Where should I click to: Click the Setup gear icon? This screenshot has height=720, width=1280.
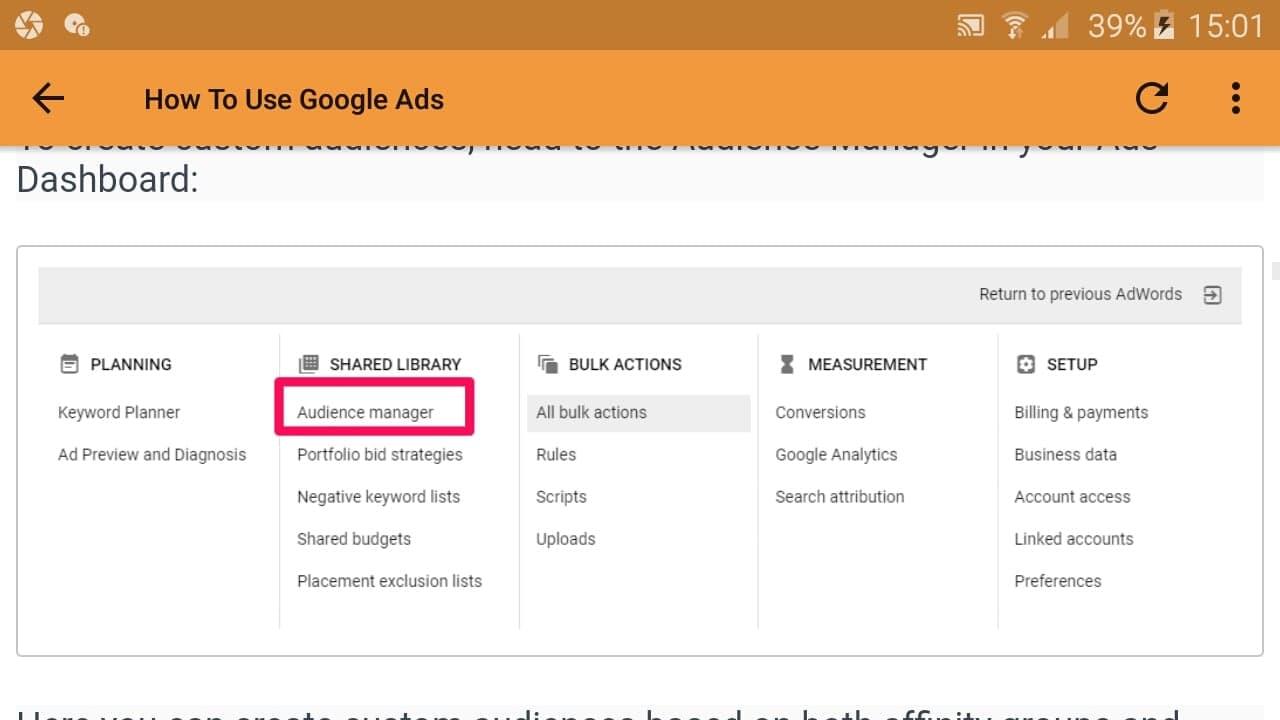(x=1026, y=364)
